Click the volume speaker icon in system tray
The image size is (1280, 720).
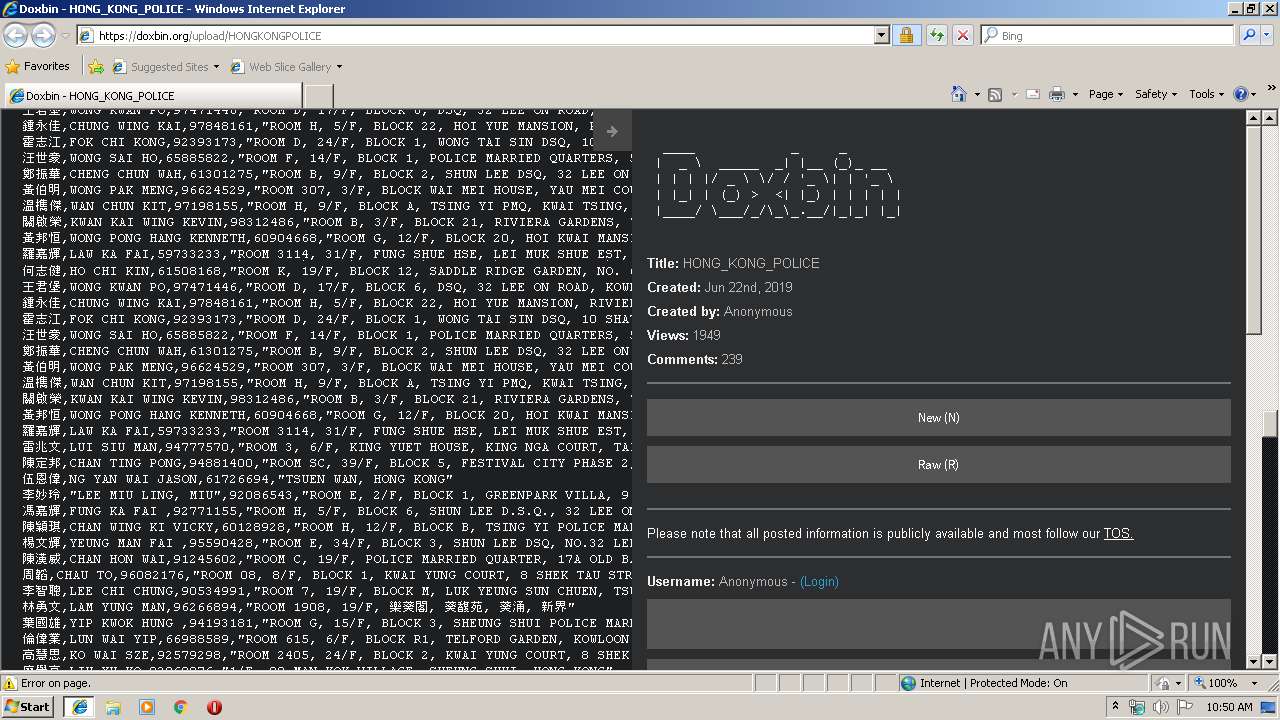1159,707
